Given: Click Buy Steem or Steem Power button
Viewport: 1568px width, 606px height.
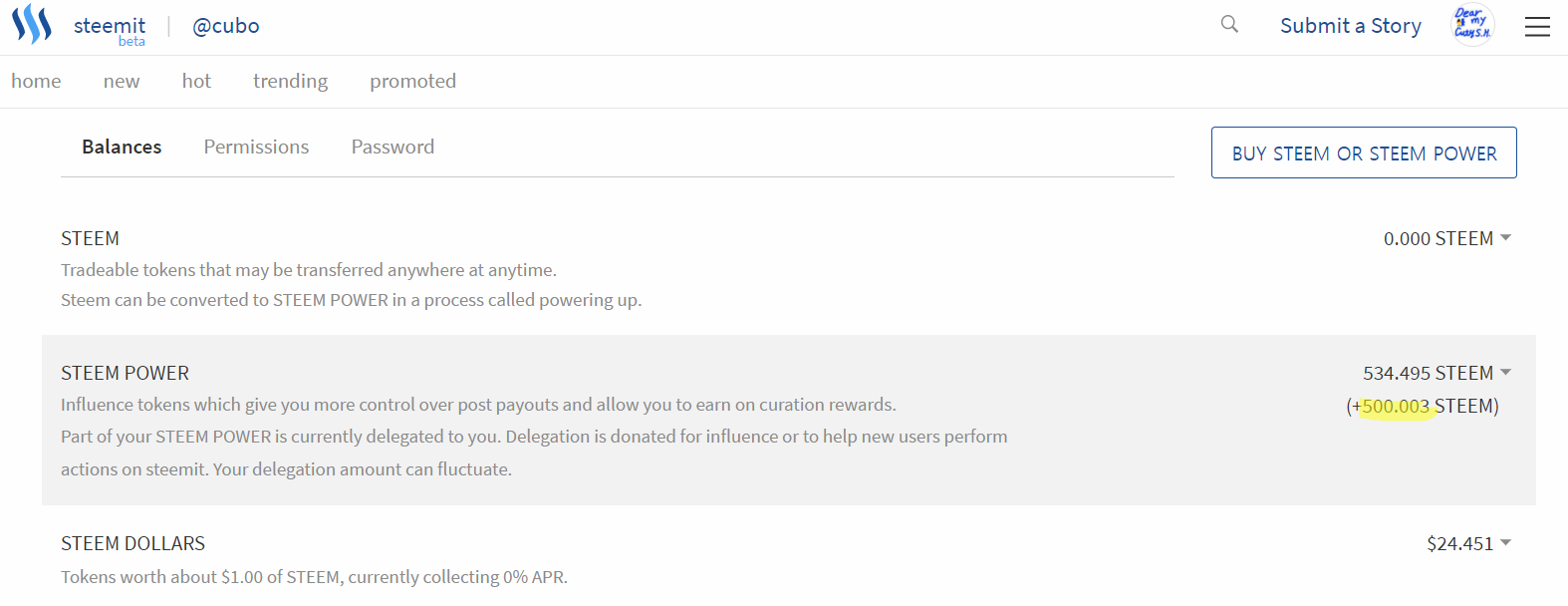Looking at the screenshot, I should tap(1364, 152).
